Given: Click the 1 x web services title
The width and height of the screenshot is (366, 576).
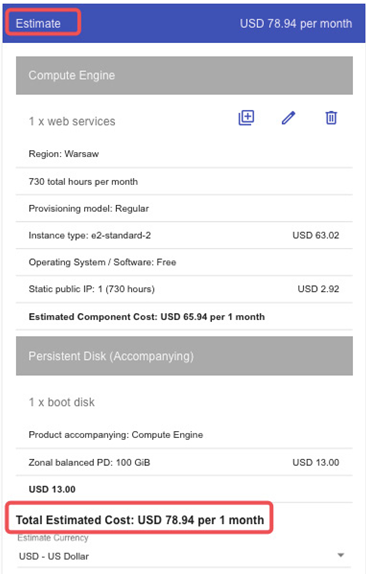Looking at the screenshot, I should [72, 121].
